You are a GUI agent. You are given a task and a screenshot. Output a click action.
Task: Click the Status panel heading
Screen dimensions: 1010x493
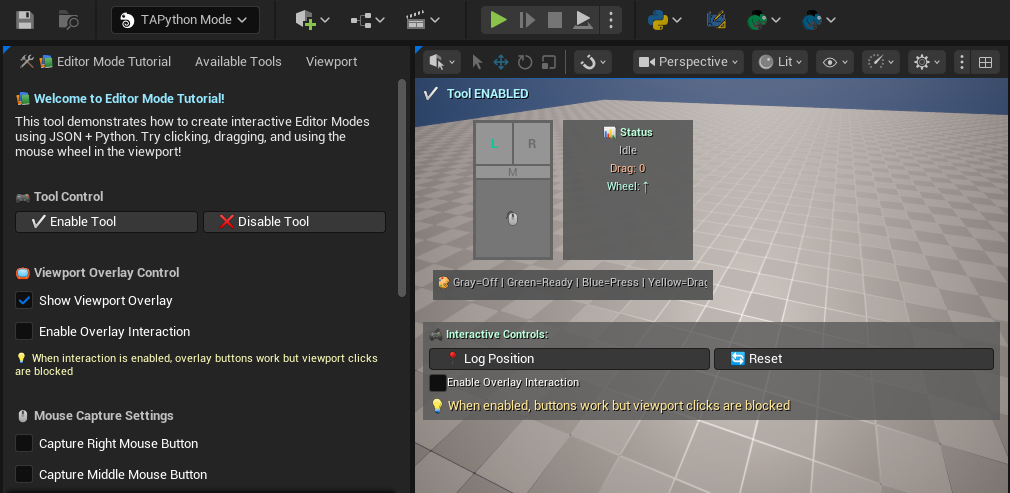point(628,132)
